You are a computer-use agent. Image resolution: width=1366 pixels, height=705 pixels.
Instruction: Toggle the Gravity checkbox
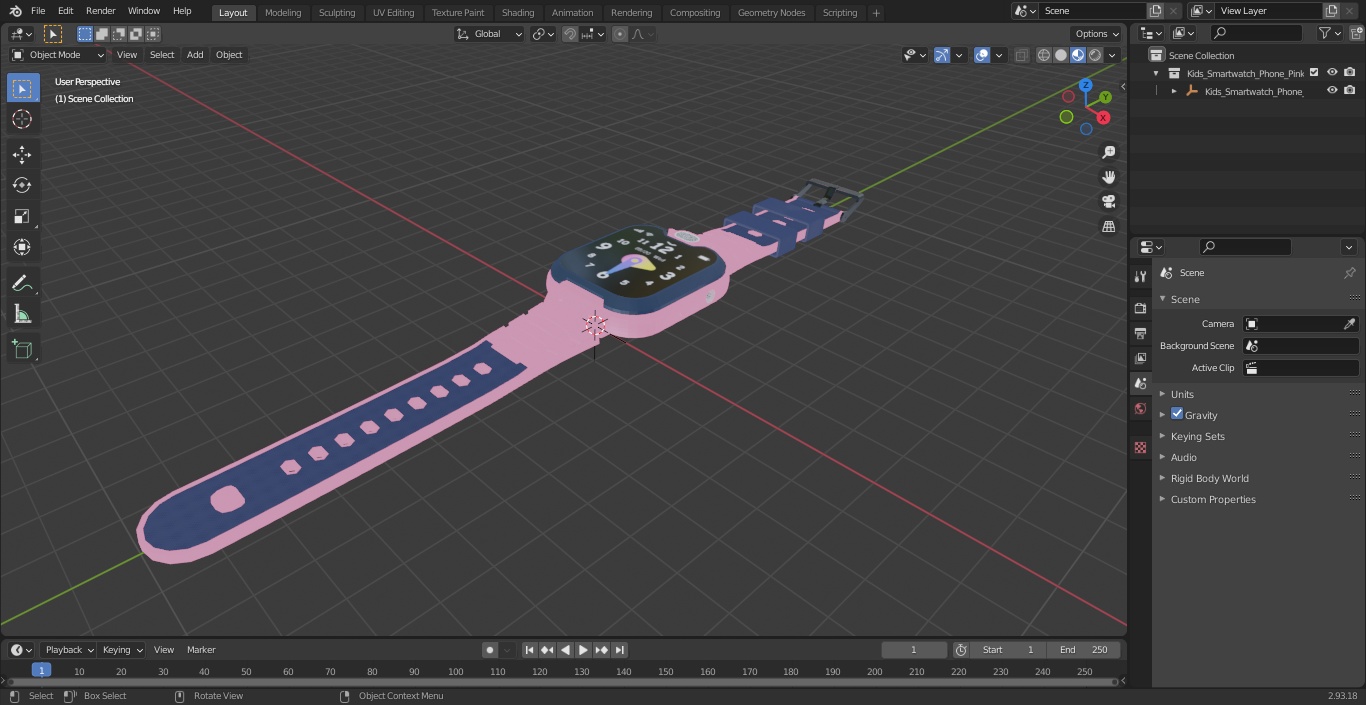click(1177, 414)
